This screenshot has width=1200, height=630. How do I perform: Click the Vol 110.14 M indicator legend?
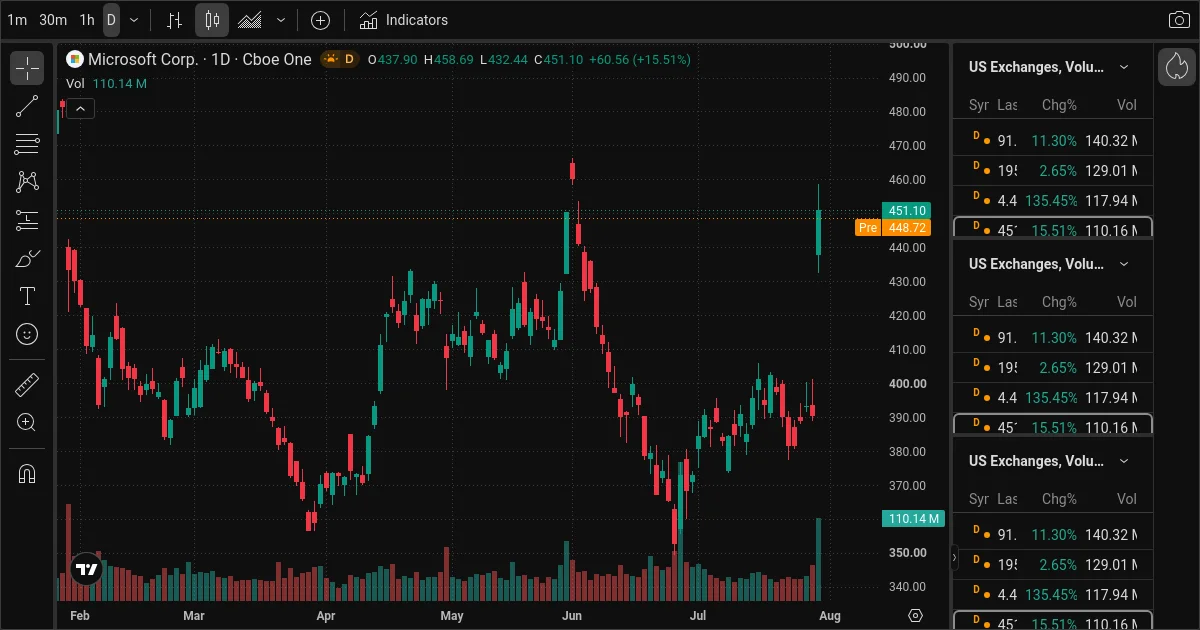[x=107, y=84]
